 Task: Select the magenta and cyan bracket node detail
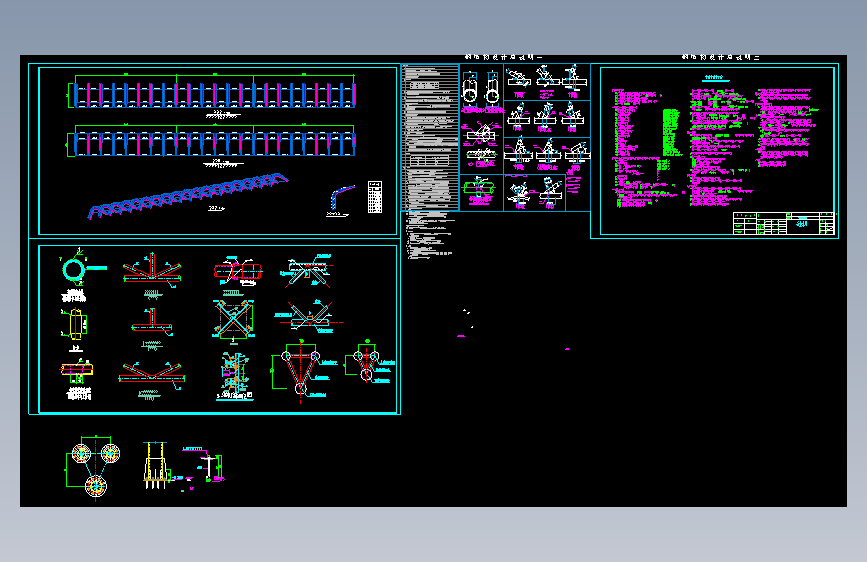[x=236, y=374]
